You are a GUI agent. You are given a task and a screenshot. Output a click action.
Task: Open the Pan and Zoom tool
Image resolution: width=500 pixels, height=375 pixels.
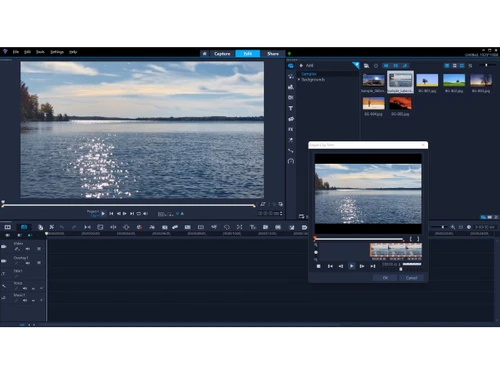click(239, 227)
